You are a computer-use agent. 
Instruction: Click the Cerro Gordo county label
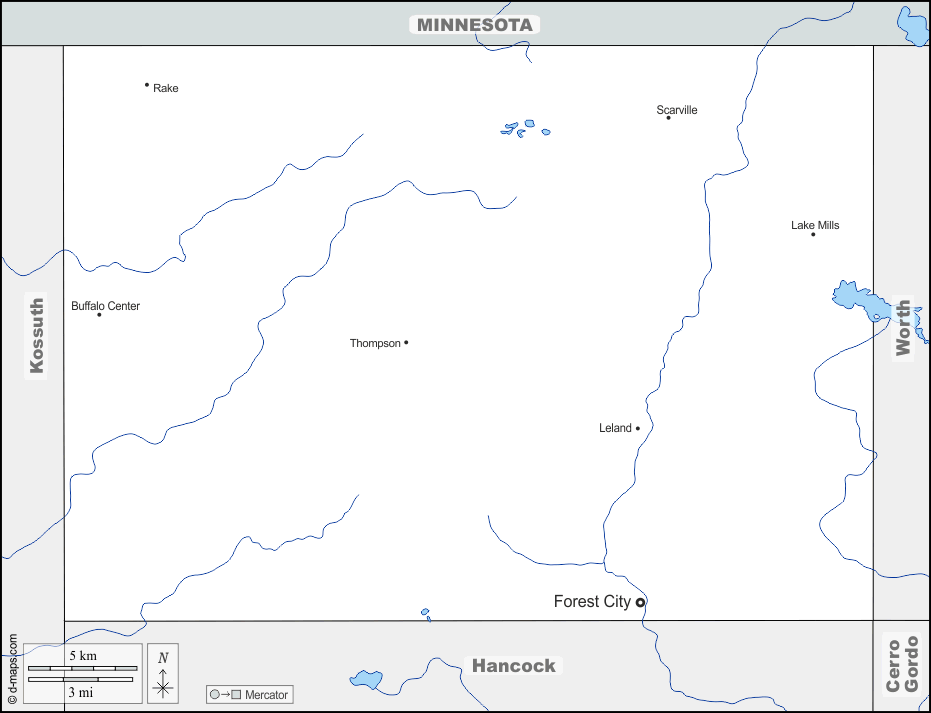[x=902, y=665]
